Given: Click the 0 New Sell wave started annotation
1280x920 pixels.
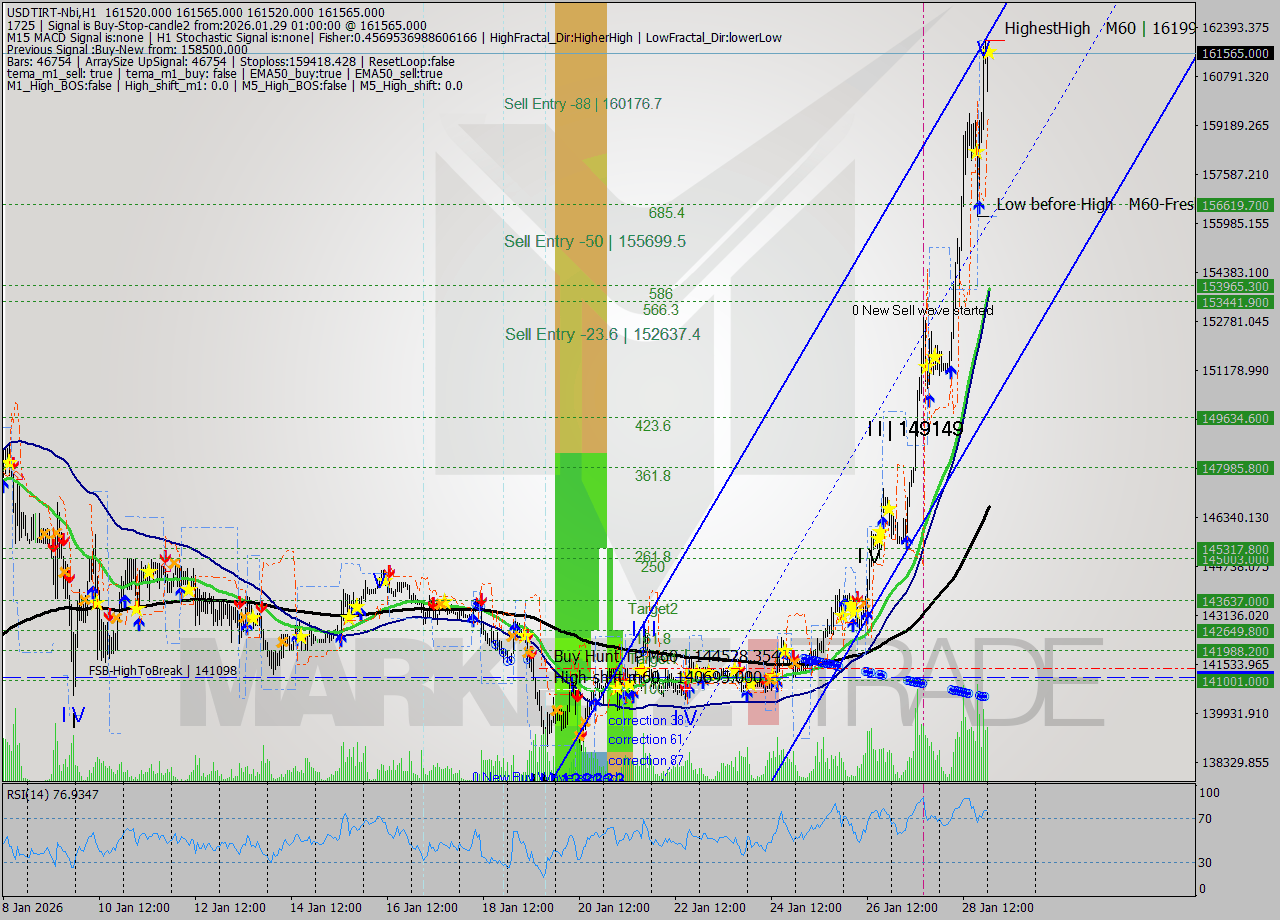Looking at the screenshot, I should point(922,310).
